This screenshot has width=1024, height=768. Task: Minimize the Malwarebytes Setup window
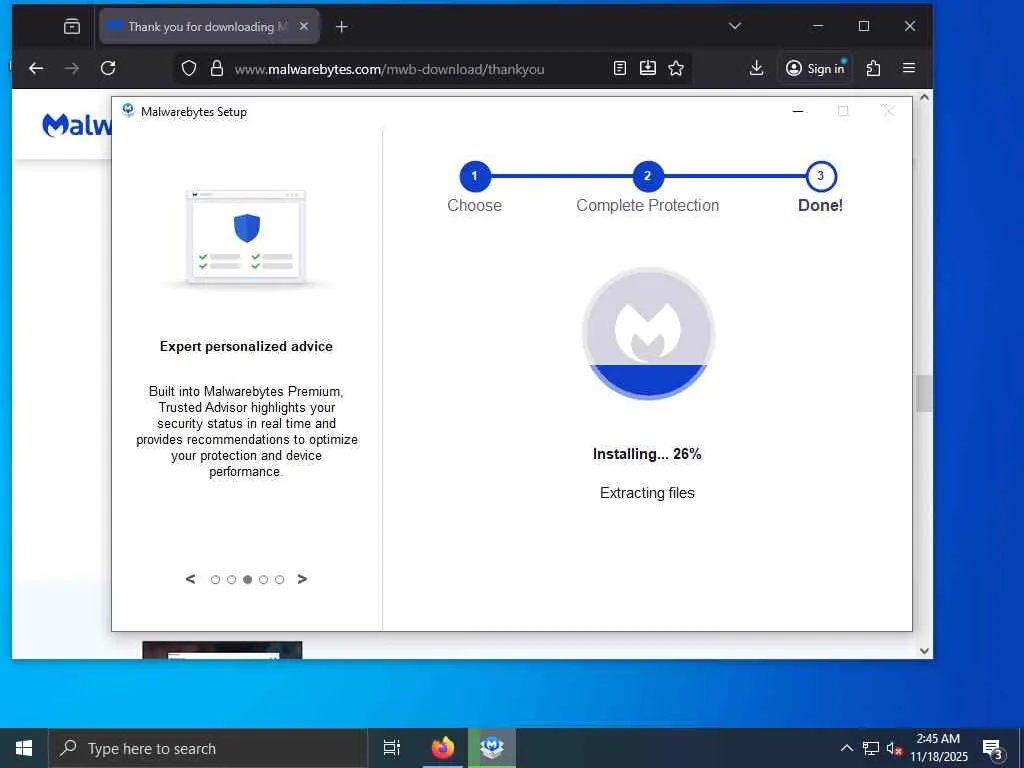coord(797,112)
